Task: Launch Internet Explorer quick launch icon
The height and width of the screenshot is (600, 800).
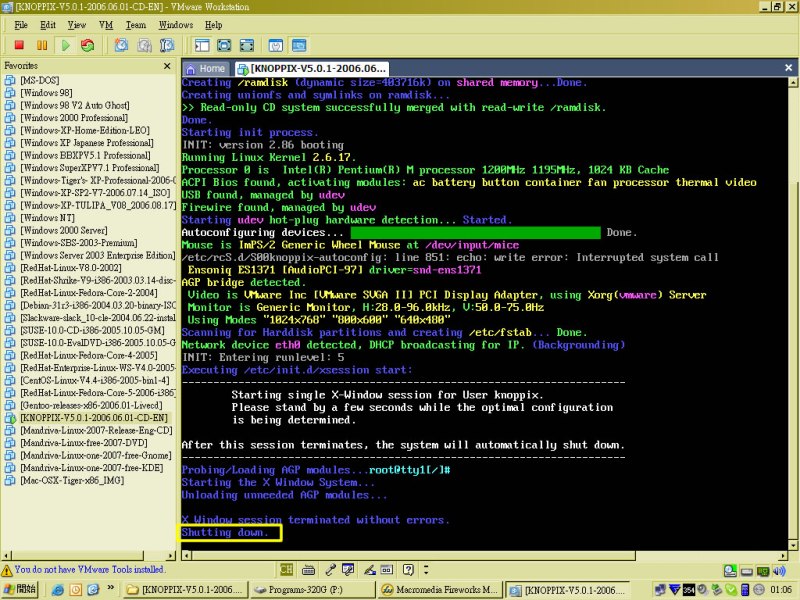Action: pyautogui.click(x=58, y=590)
